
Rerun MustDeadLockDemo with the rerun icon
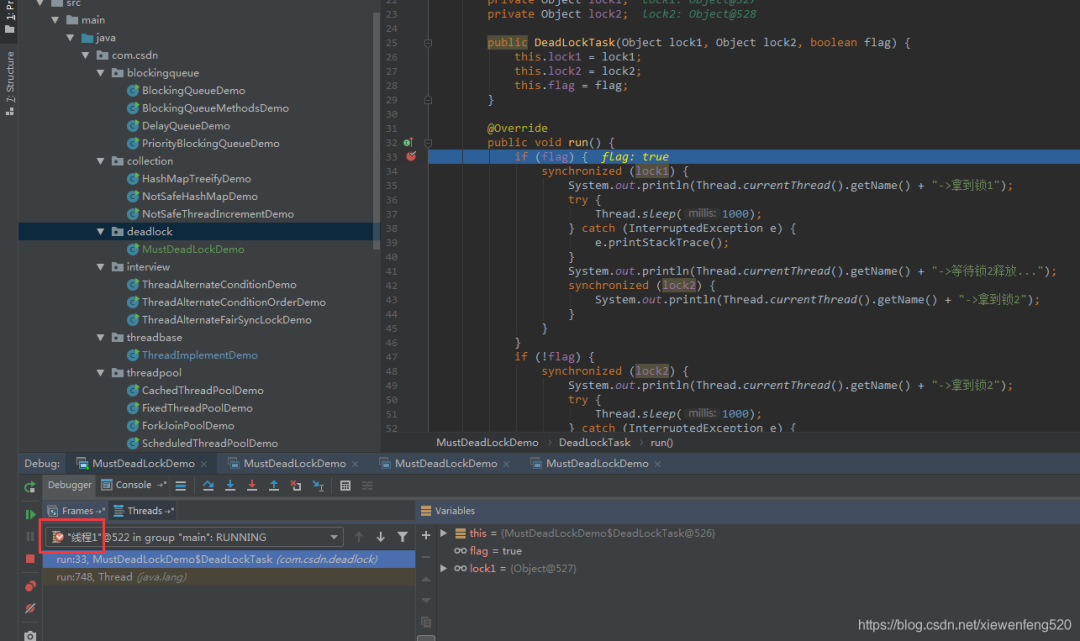[x=30, y=487]
